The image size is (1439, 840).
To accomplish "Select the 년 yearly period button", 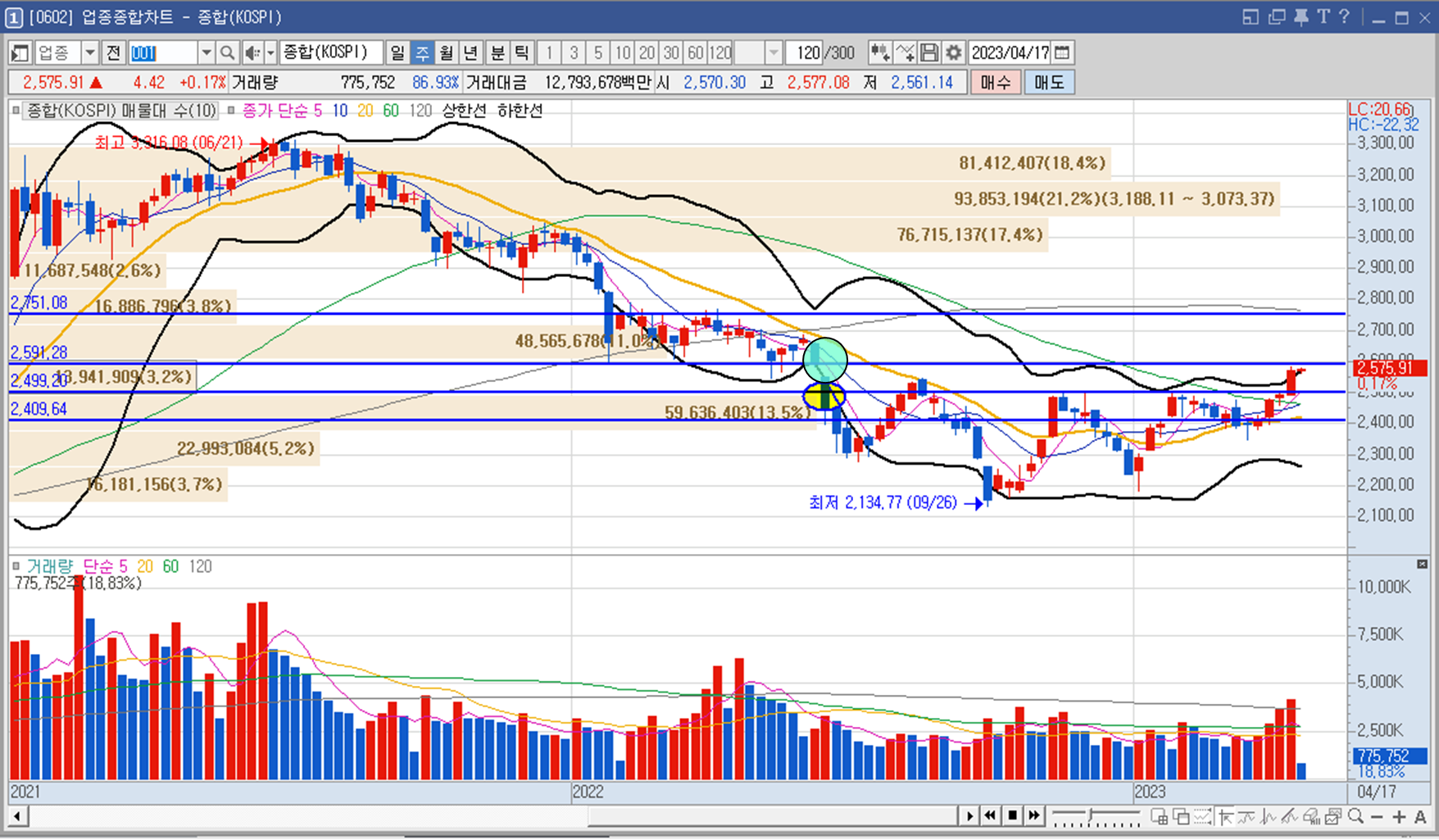I will coord(470,53).
